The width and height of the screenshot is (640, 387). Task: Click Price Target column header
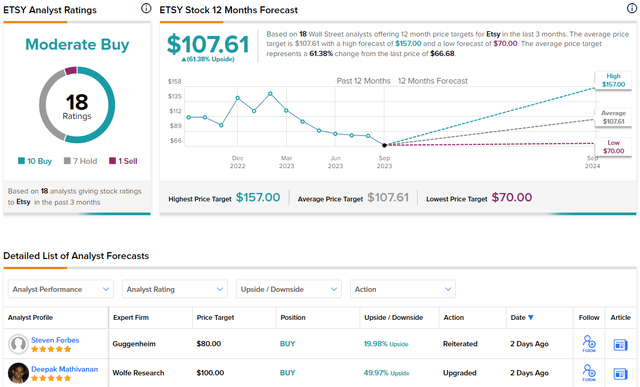(215, 318)
